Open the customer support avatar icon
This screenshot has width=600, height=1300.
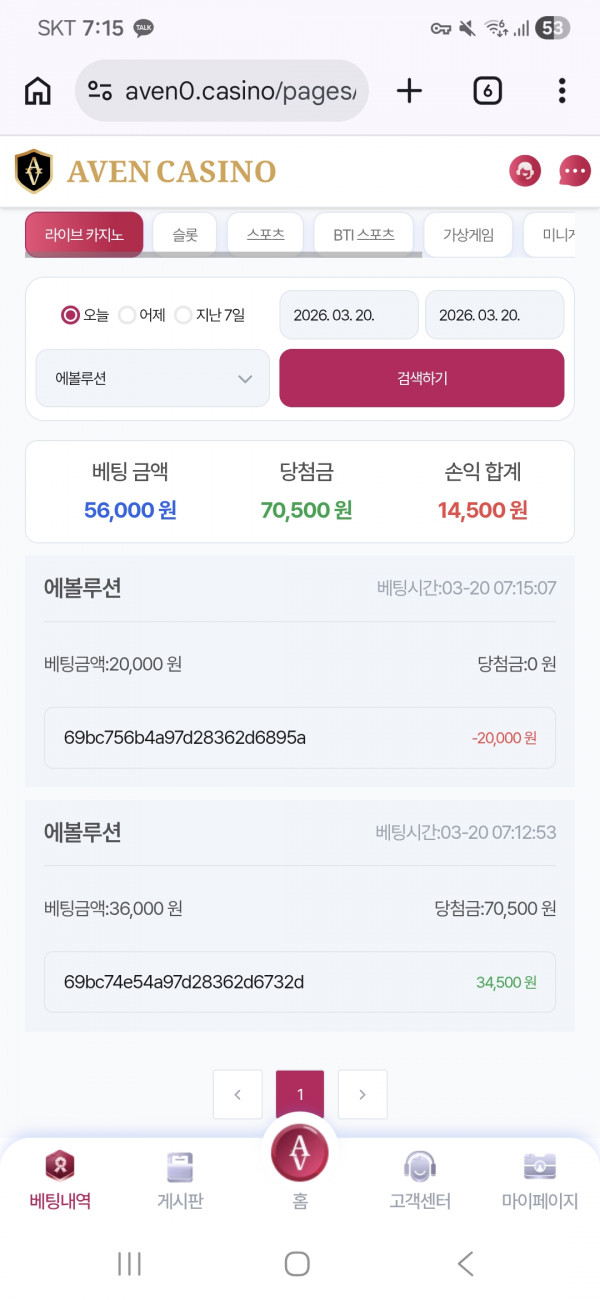point(524,171)
